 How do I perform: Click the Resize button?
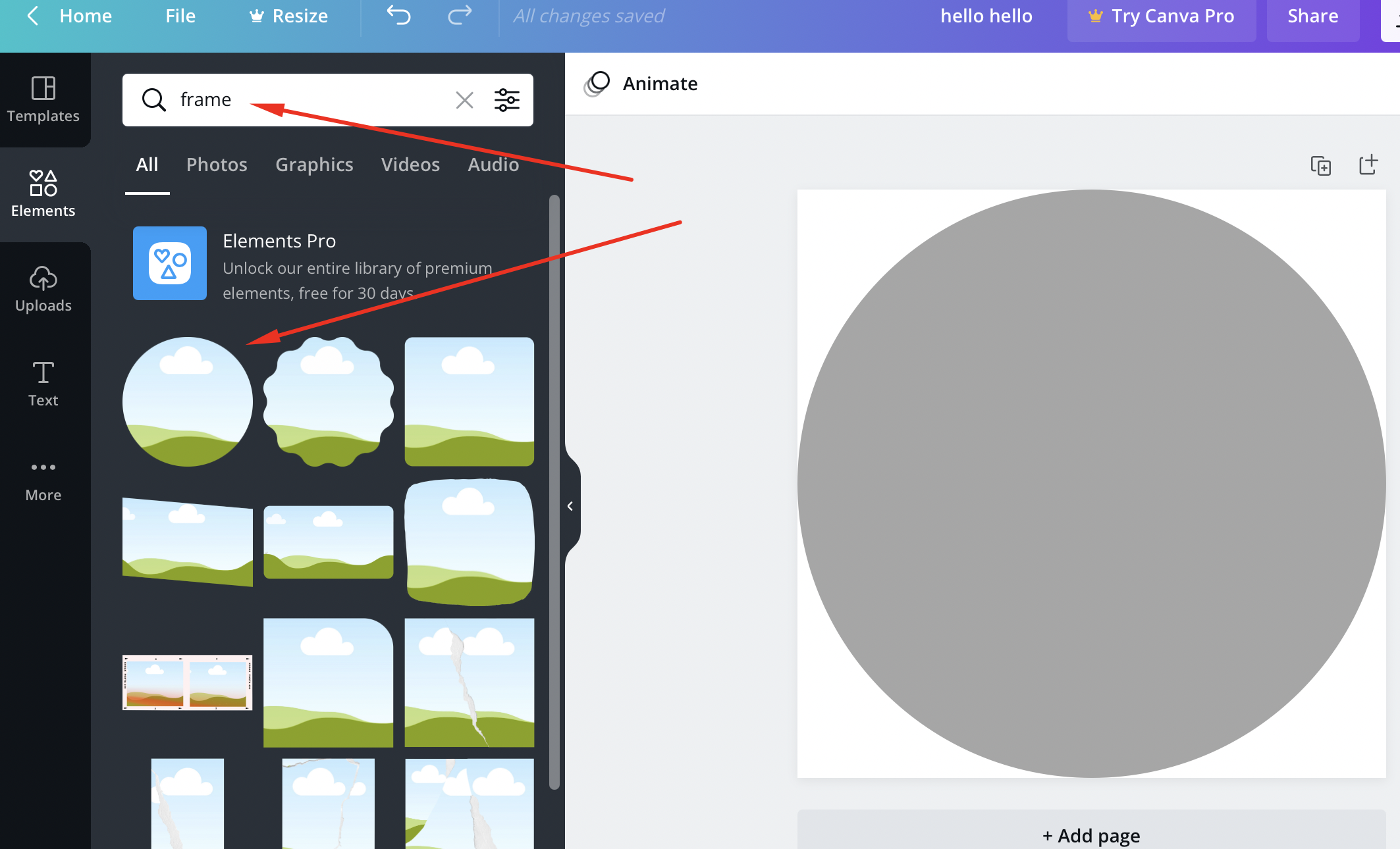(288, 16)
